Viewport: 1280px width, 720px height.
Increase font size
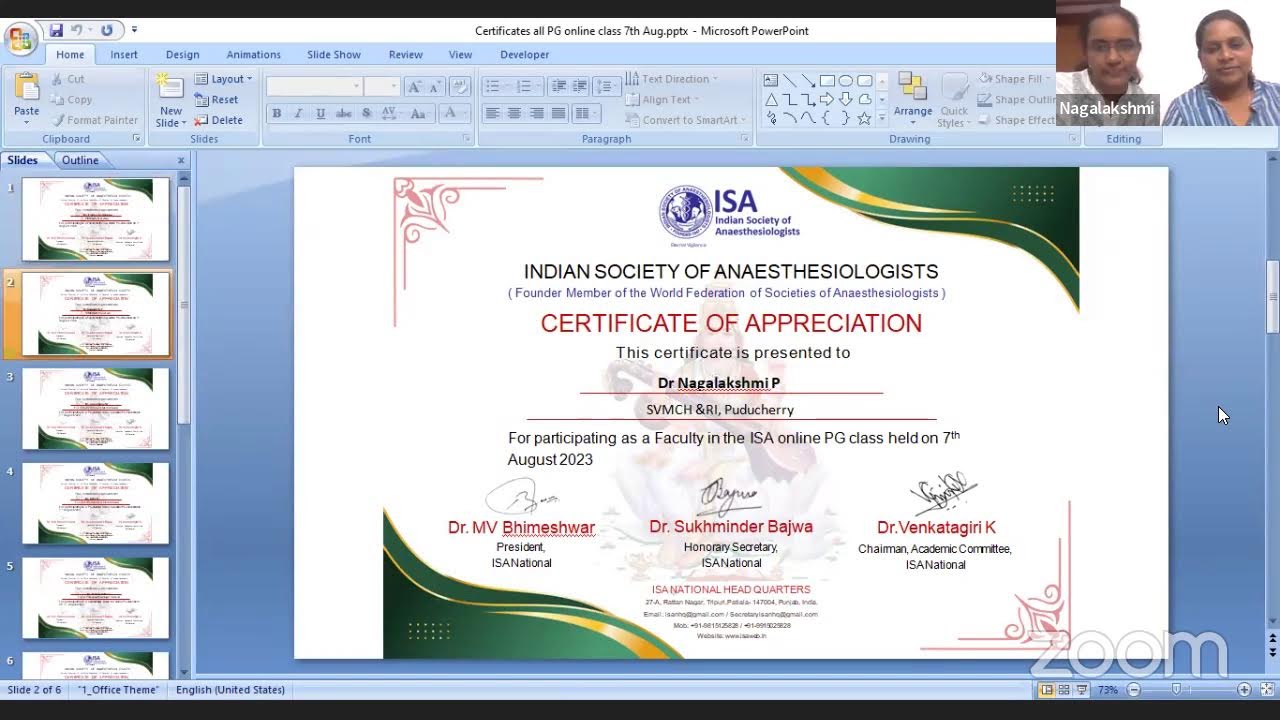click(x=415, y=87)
